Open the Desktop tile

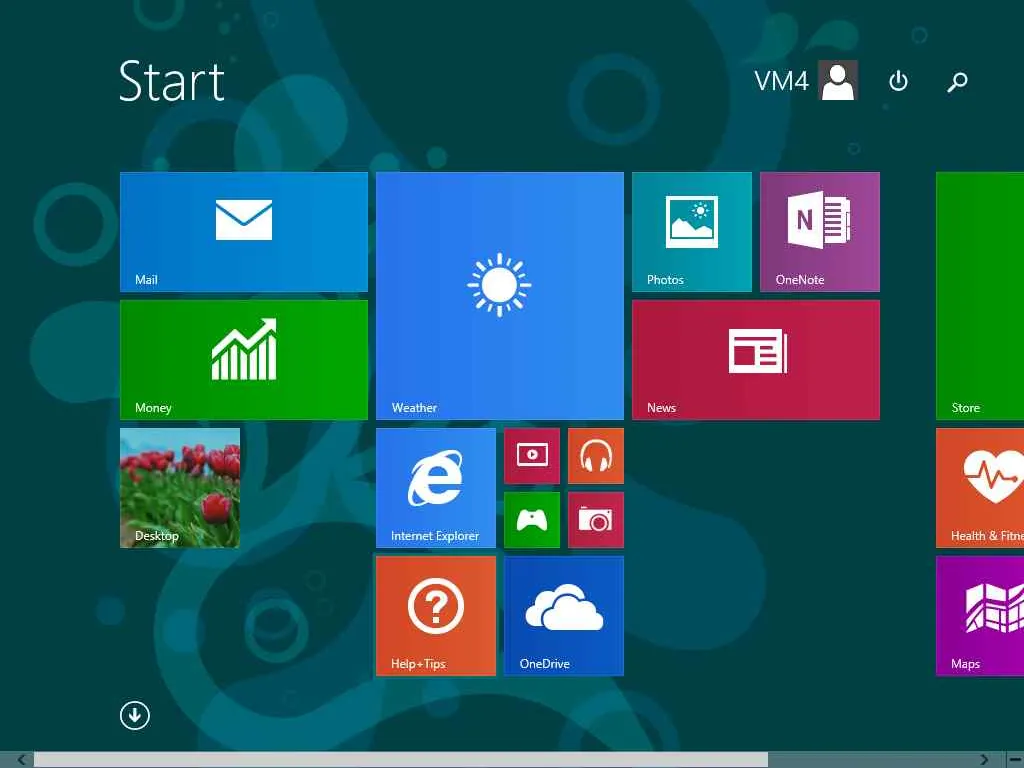(180, 488)
